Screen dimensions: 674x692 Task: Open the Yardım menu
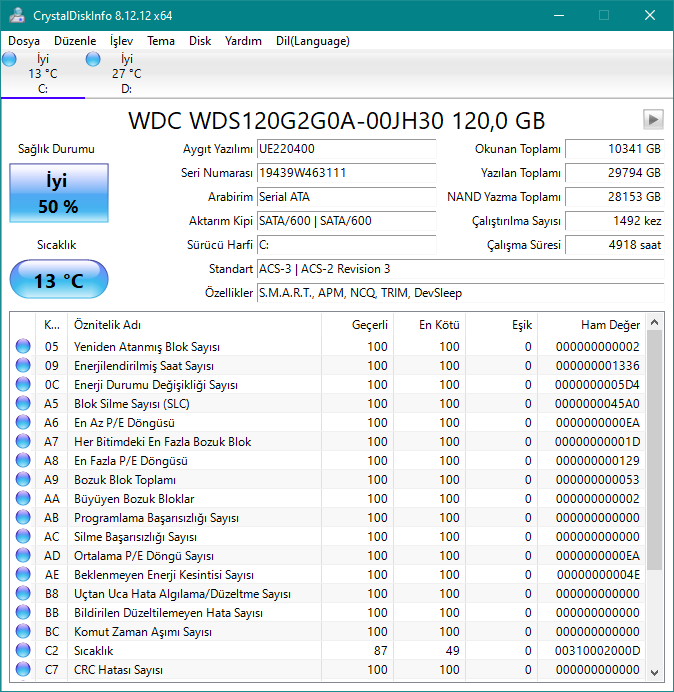click(x=243, y=41)
